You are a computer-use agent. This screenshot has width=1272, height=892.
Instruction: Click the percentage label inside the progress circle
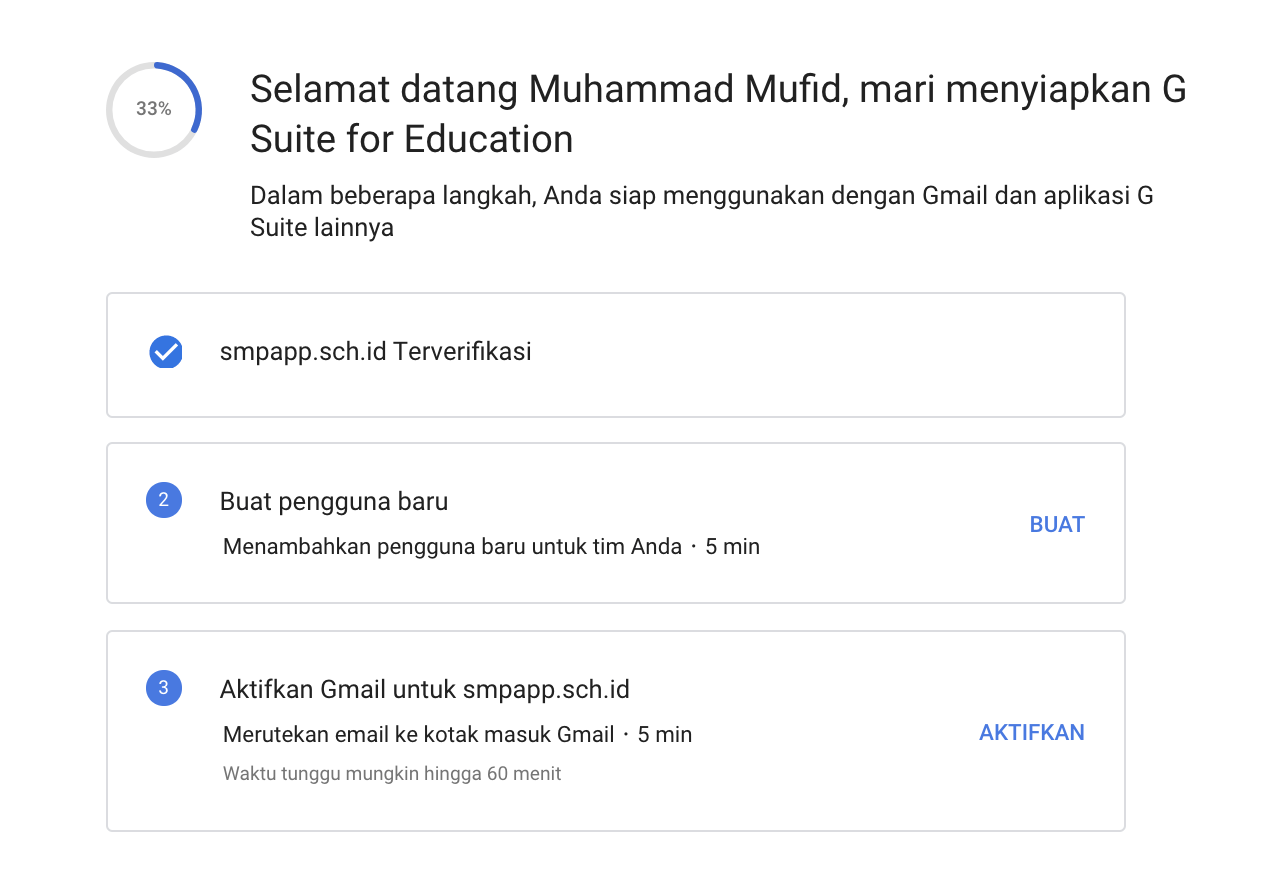click(x=152, y=110)
